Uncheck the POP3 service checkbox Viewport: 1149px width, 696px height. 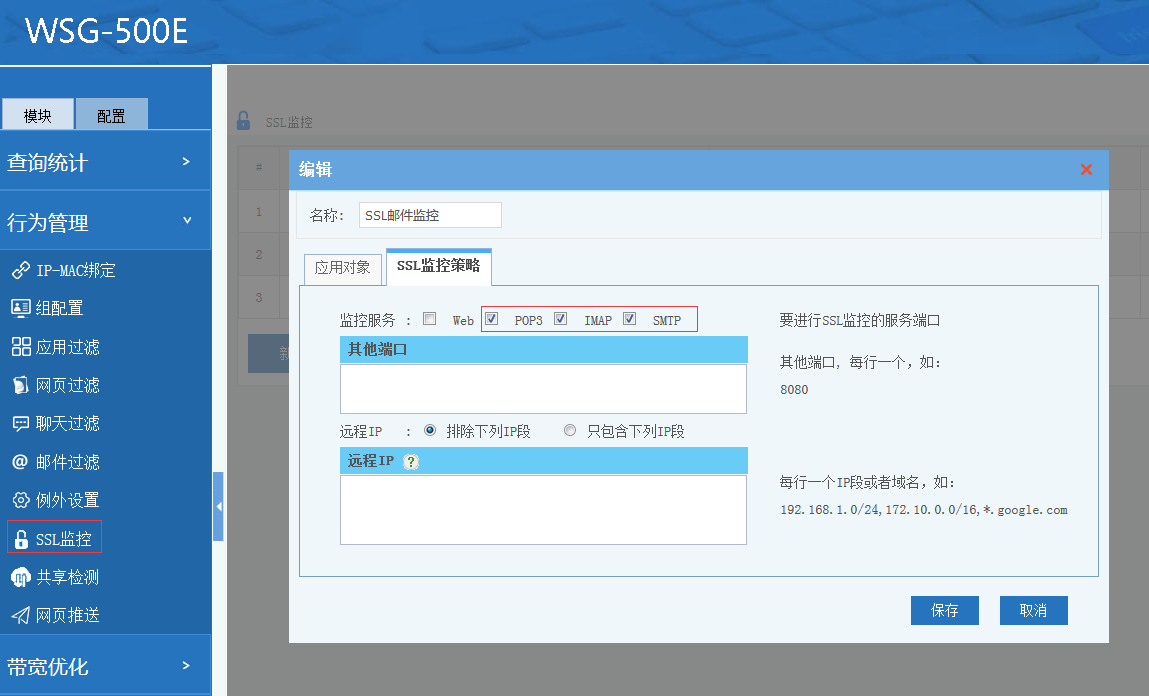(492, 319)
